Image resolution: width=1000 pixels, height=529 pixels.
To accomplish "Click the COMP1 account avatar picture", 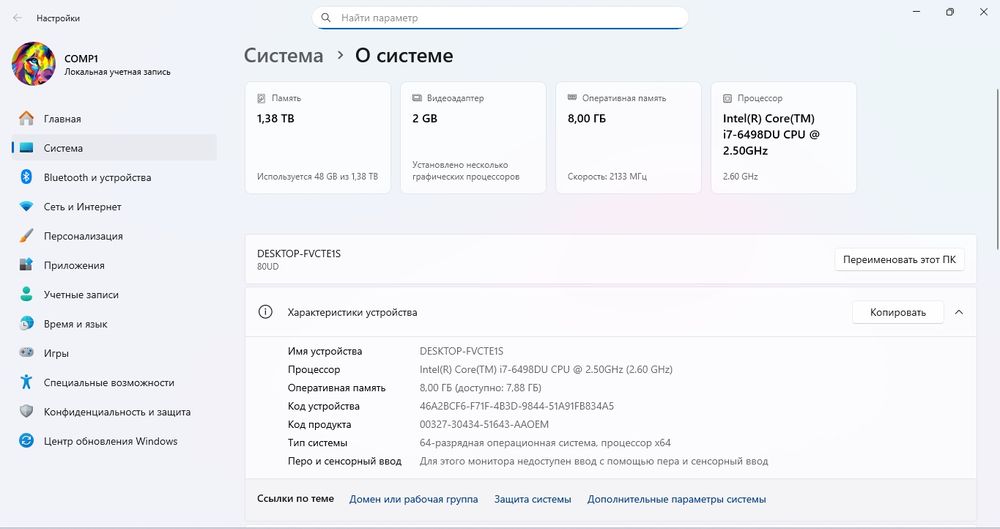I will (33, 64).
